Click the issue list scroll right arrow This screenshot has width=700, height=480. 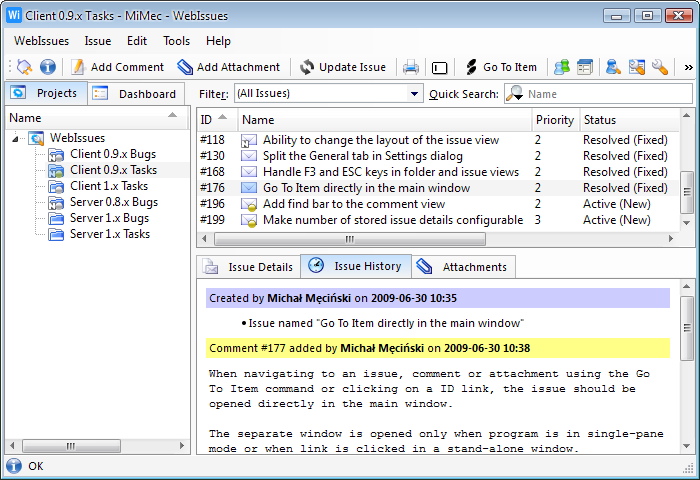coord(671,239)
